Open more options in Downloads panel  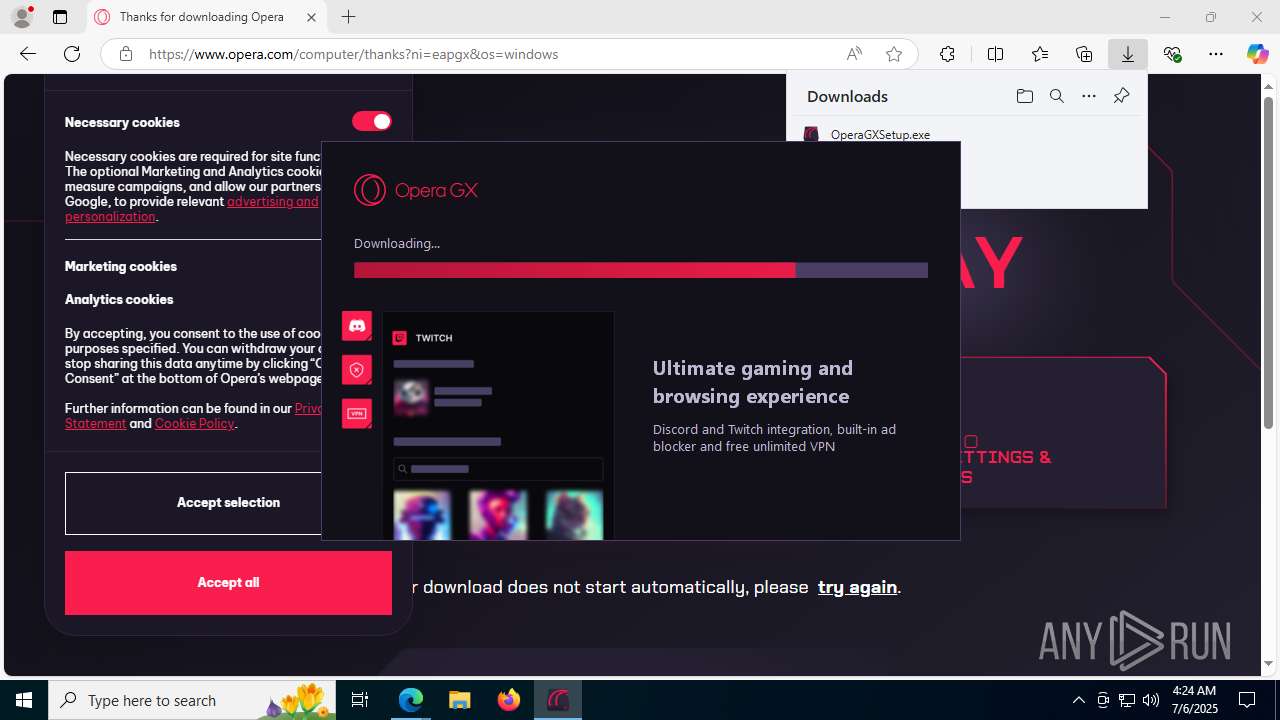(1089, 96)
